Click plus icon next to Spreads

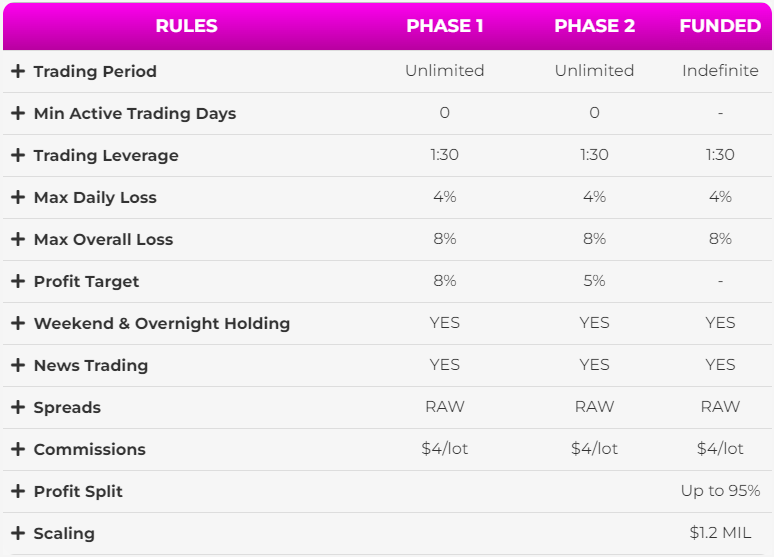pos(18,407)
